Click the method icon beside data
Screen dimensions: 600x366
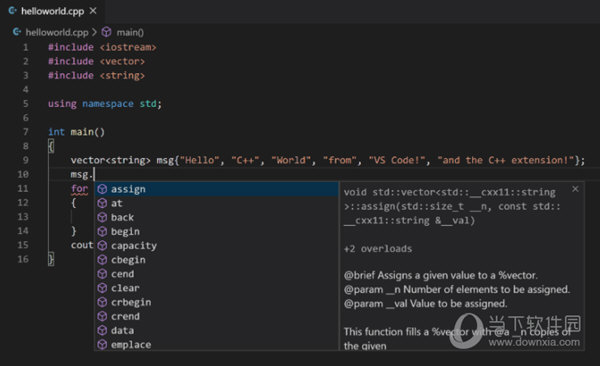(102, 331)
